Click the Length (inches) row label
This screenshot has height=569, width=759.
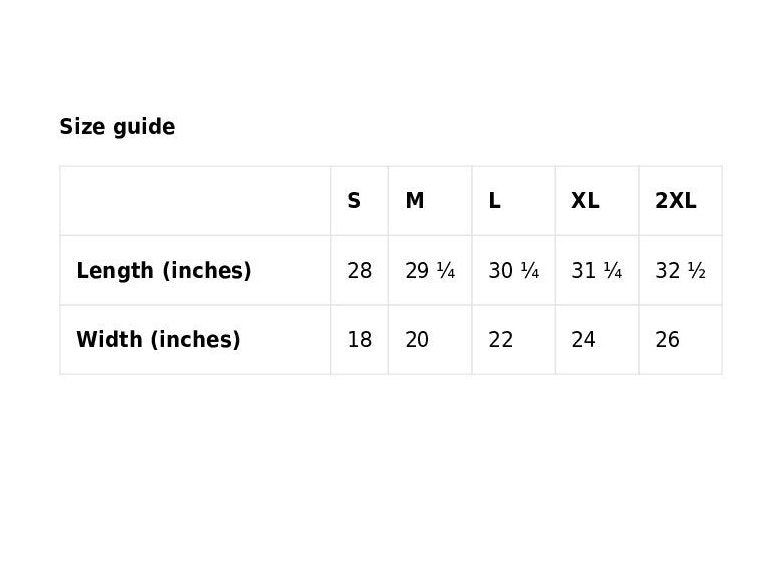coord(164,270)
